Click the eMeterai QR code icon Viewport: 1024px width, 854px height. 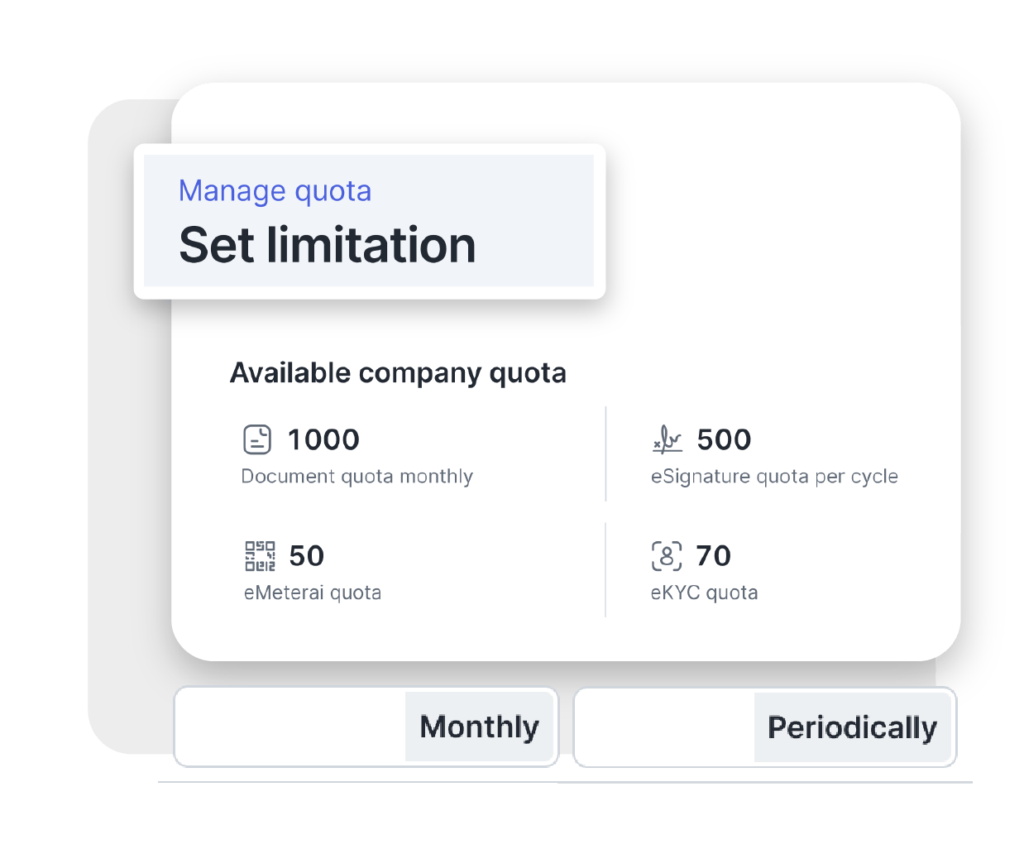point(258,556)
